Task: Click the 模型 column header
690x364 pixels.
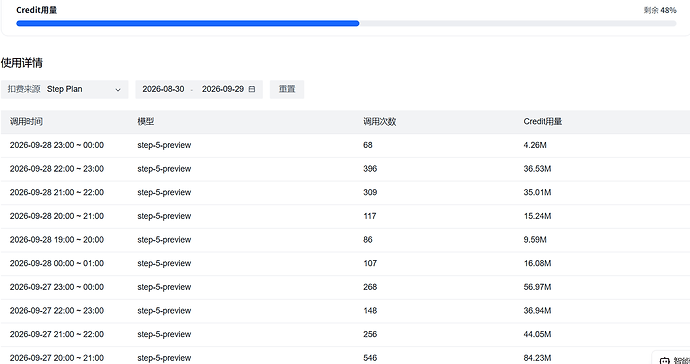Action: pos(146,122)
